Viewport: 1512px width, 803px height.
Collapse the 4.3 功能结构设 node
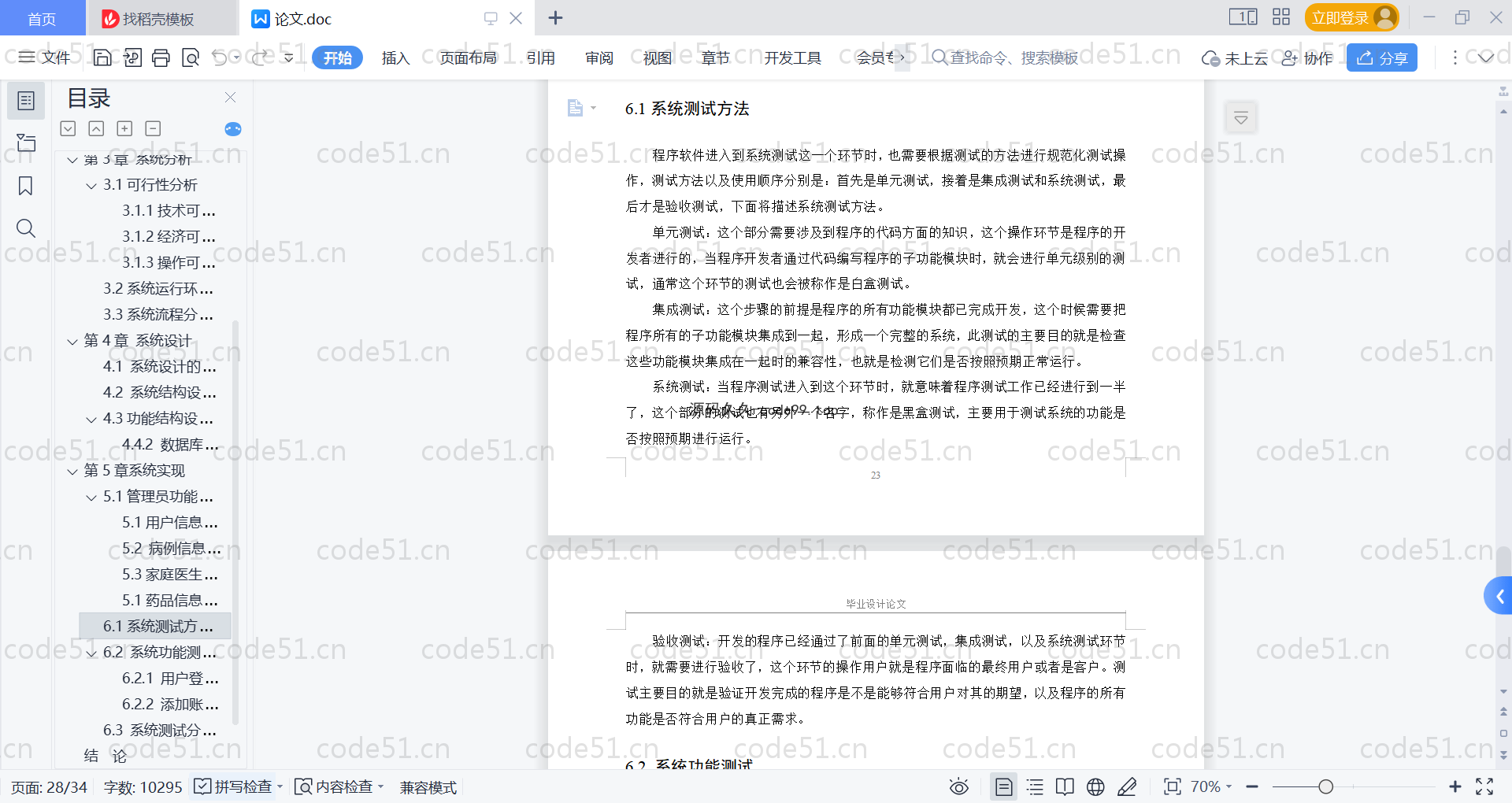click(91, 420)
